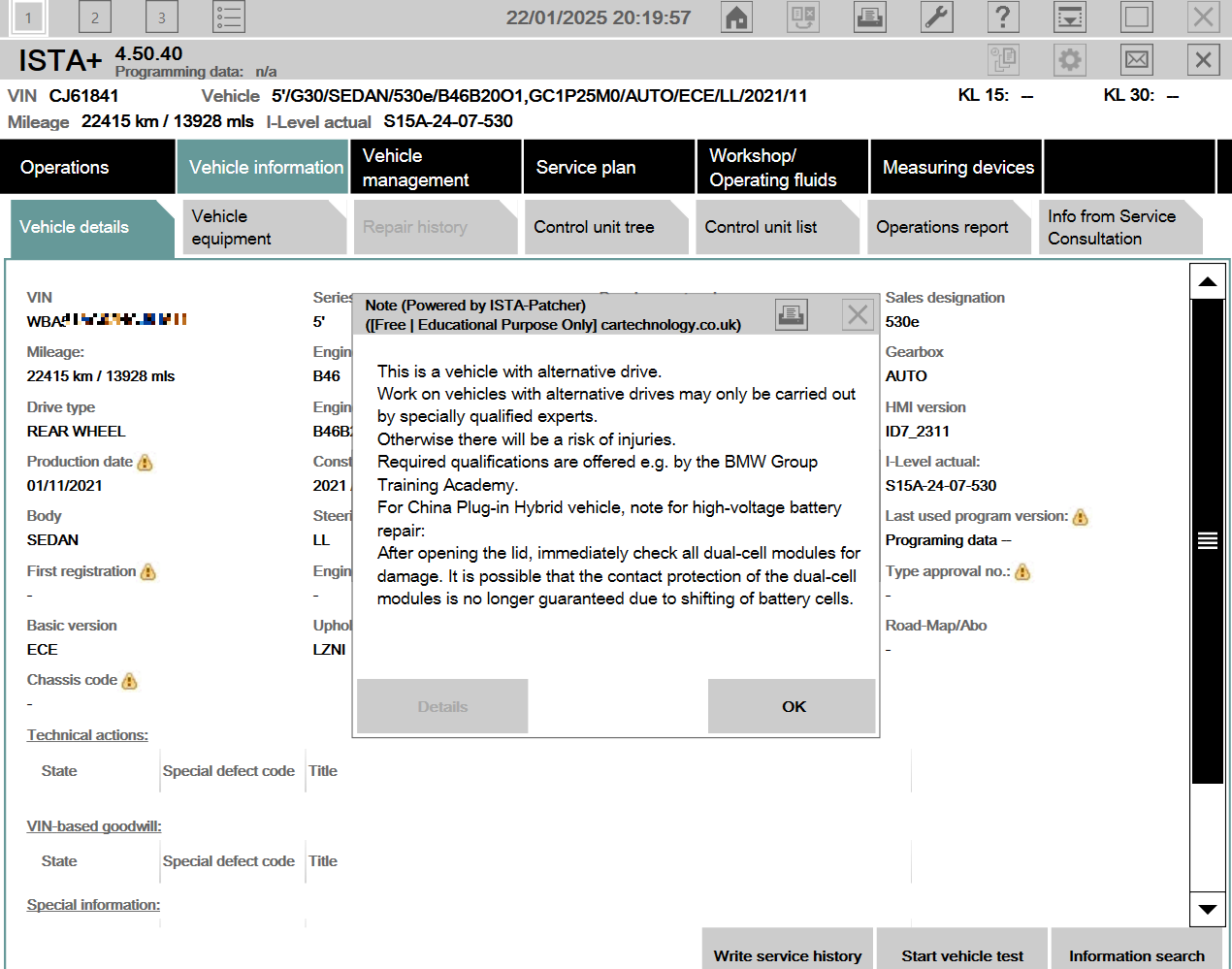Click the Body value SEDAN
The image size is (1232, 969).
53,540
